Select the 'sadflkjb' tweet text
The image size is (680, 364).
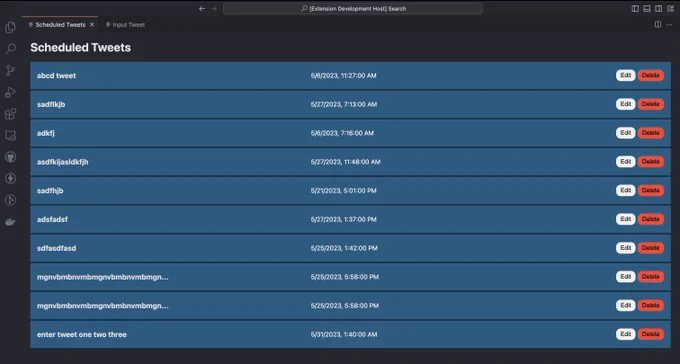click(x=51, y=105)
